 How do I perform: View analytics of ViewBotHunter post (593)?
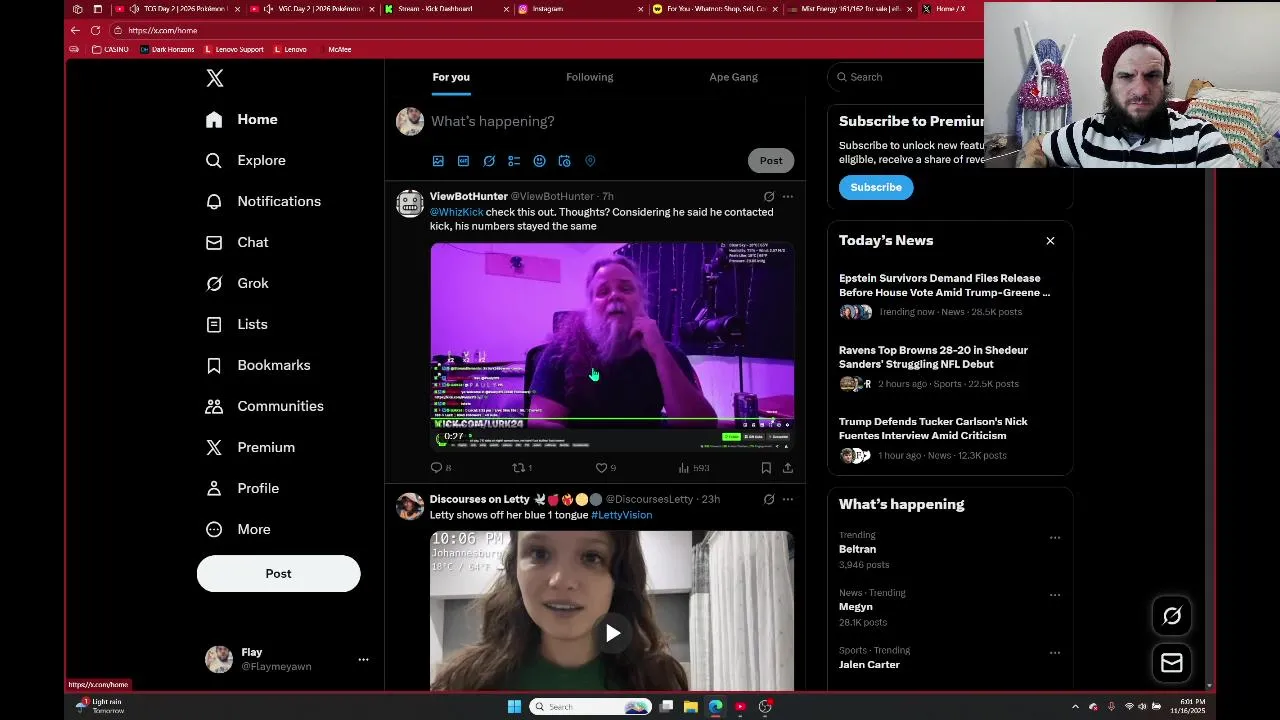click(693, 467)
